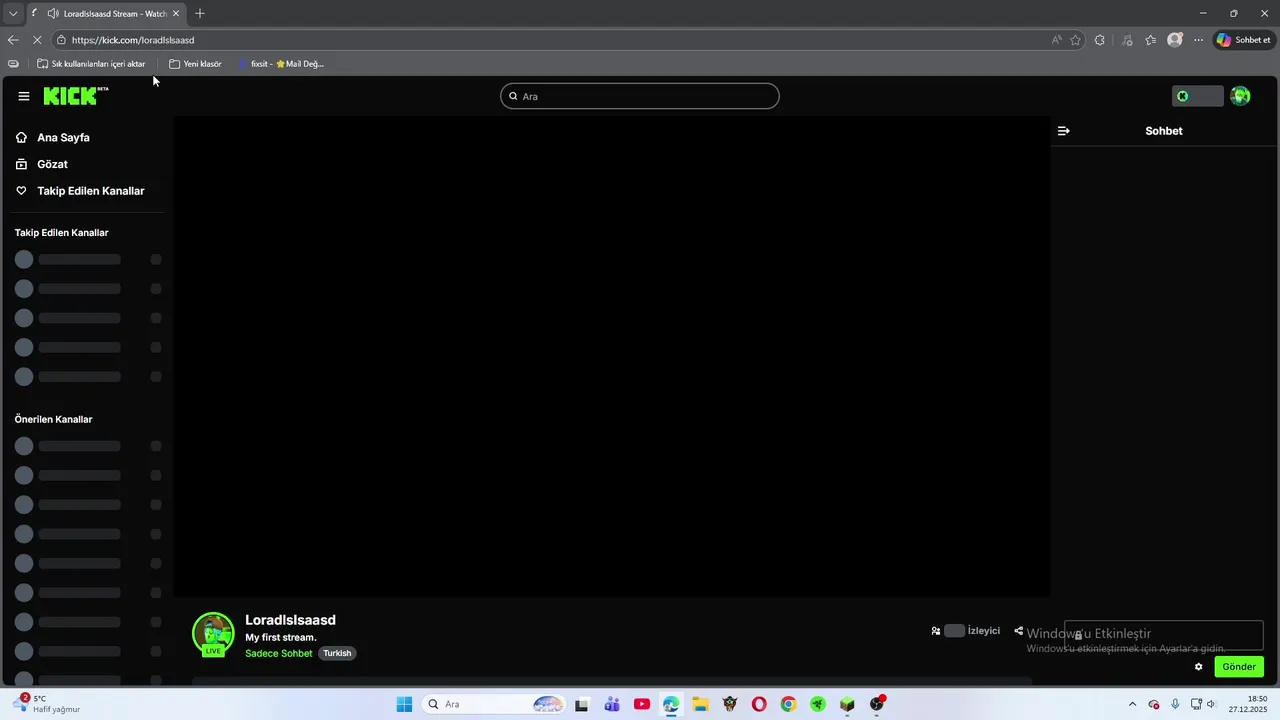Open the Yeni klasör bookmarks folder
Viewport: 1280px width, 720px height.
pos(195,64)
